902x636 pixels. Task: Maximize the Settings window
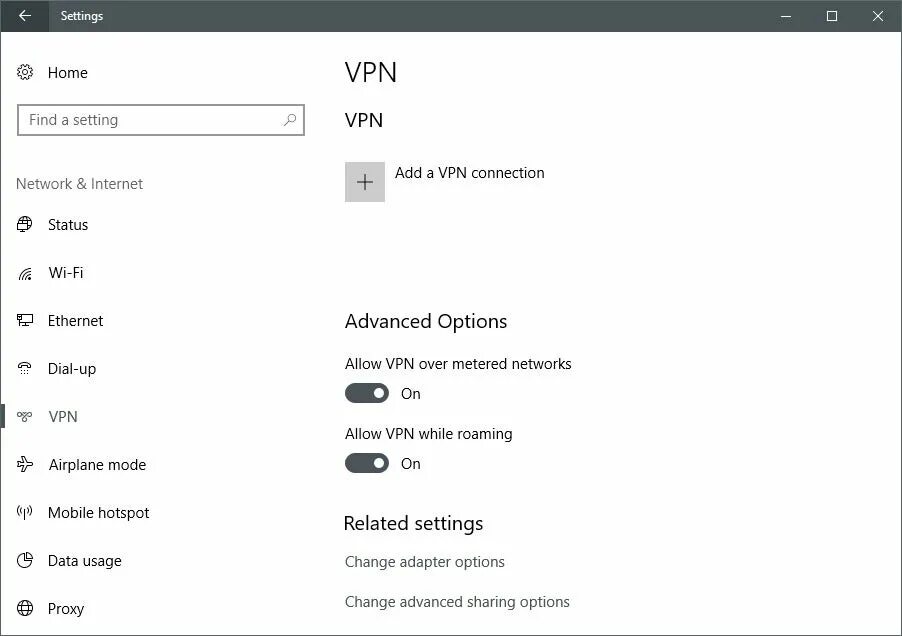coord(832,16)
